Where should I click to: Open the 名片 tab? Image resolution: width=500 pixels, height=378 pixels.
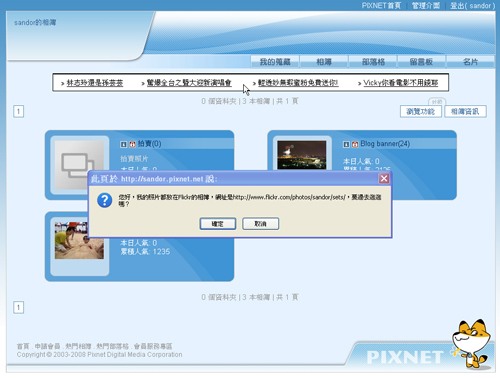[x=470, y=62]
